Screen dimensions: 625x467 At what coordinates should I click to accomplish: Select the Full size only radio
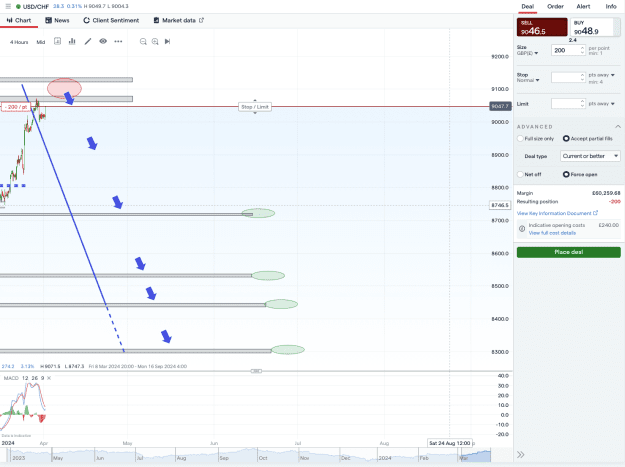click(520, 139)
